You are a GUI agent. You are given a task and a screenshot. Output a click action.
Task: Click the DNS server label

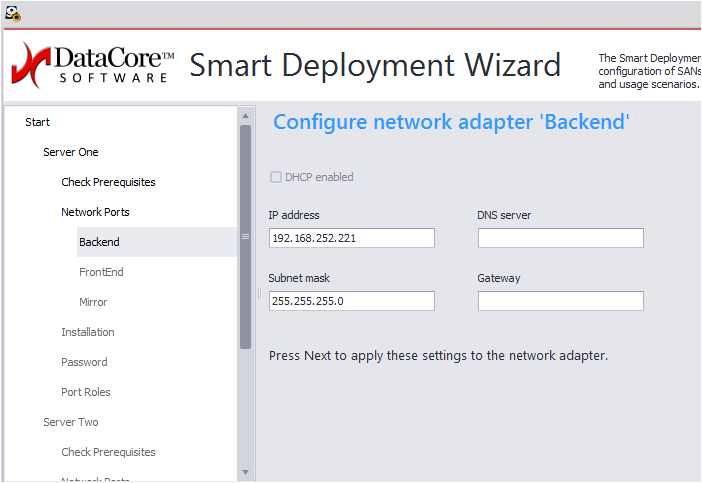point(504,215)
